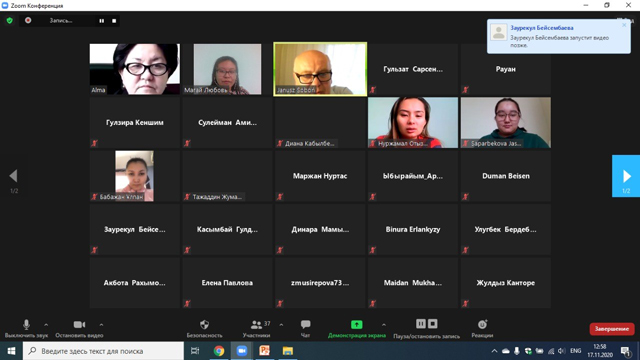
Task: Open the Chat (Чат) icon
Action: click(305, 324)
